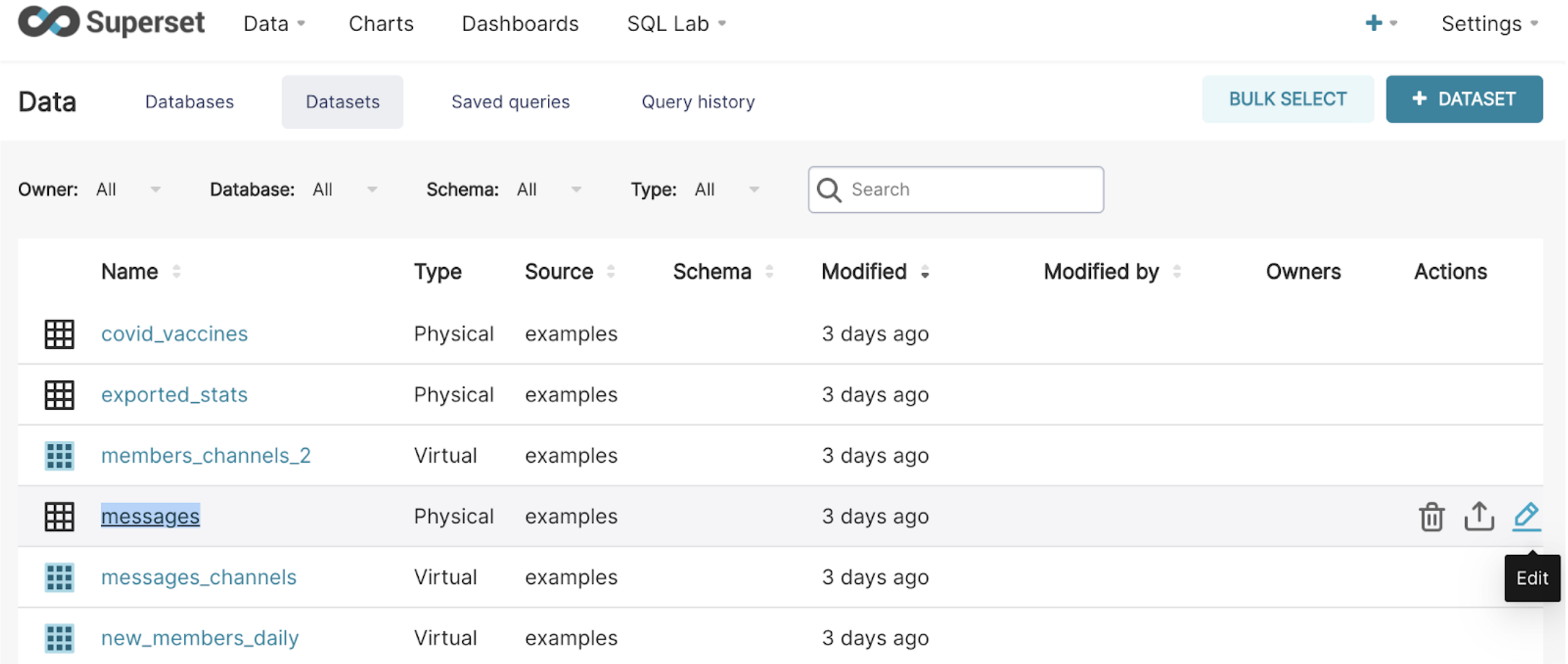Expand the Type filter dropdown
This screenshot has width=1568, height=664.
754,190
